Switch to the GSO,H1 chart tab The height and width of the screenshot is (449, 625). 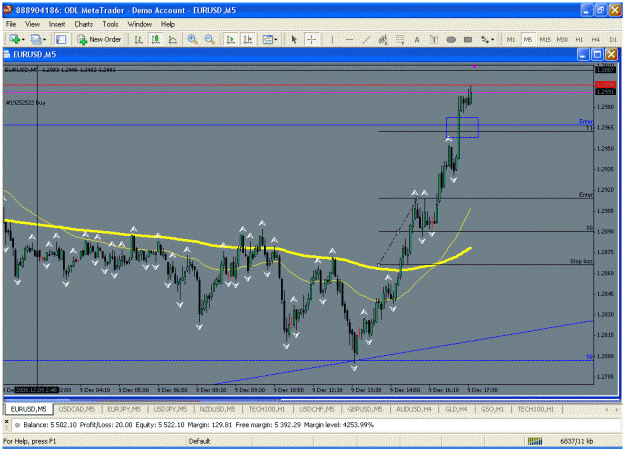pyautogui.click(x=492, y=409)
